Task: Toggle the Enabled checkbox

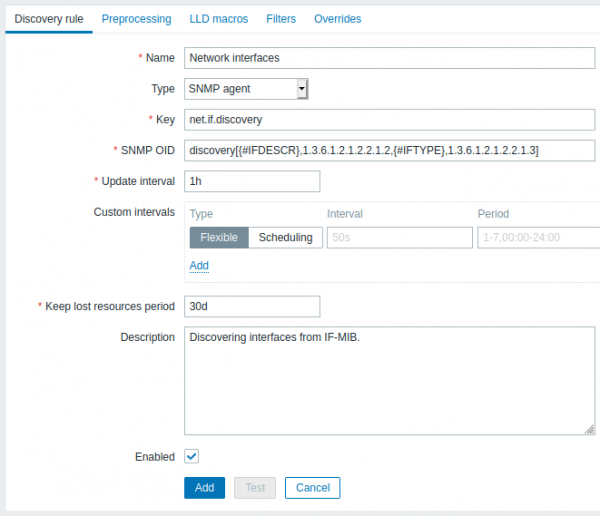Action: coord(191,456)
